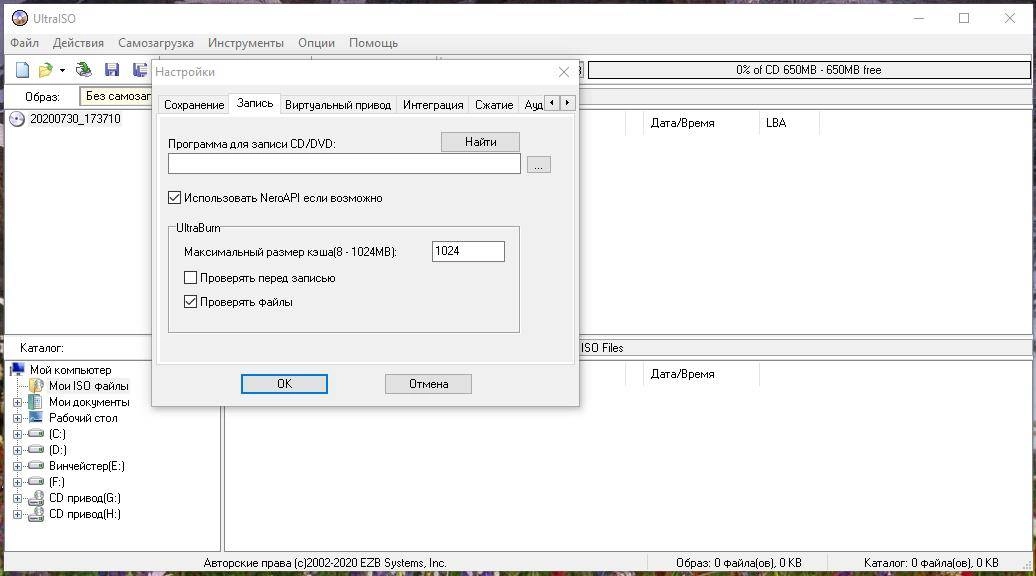
Task: Click the UltraISO title bar logo
Action: (x=20, y=18)
